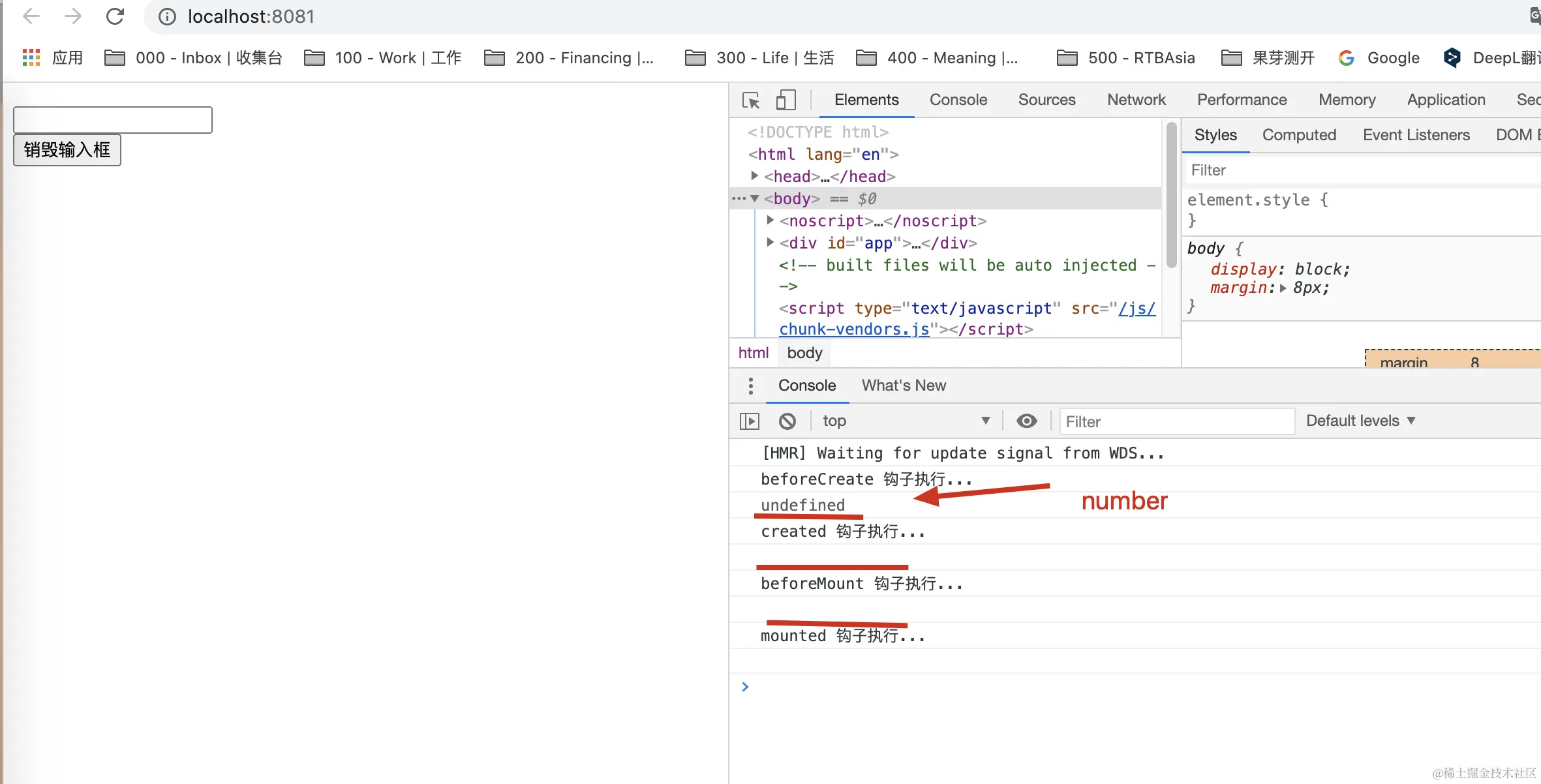Screen dimensions: 1541x784
Task: Expand the head element node
Action: pos(755,176)
